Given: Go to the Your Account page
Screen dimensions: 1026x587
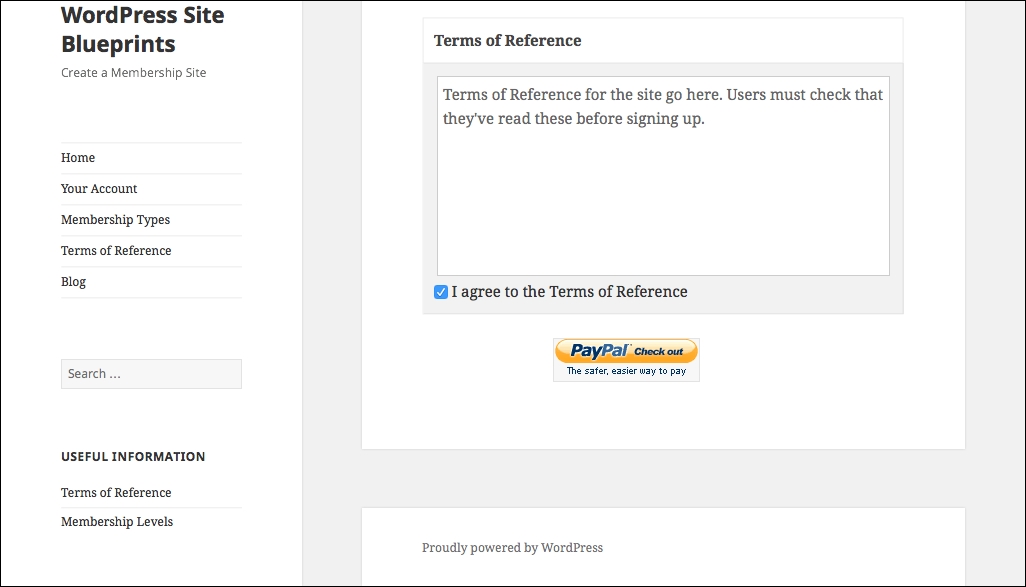Looking at the screenshot, I should click(99, 188).
